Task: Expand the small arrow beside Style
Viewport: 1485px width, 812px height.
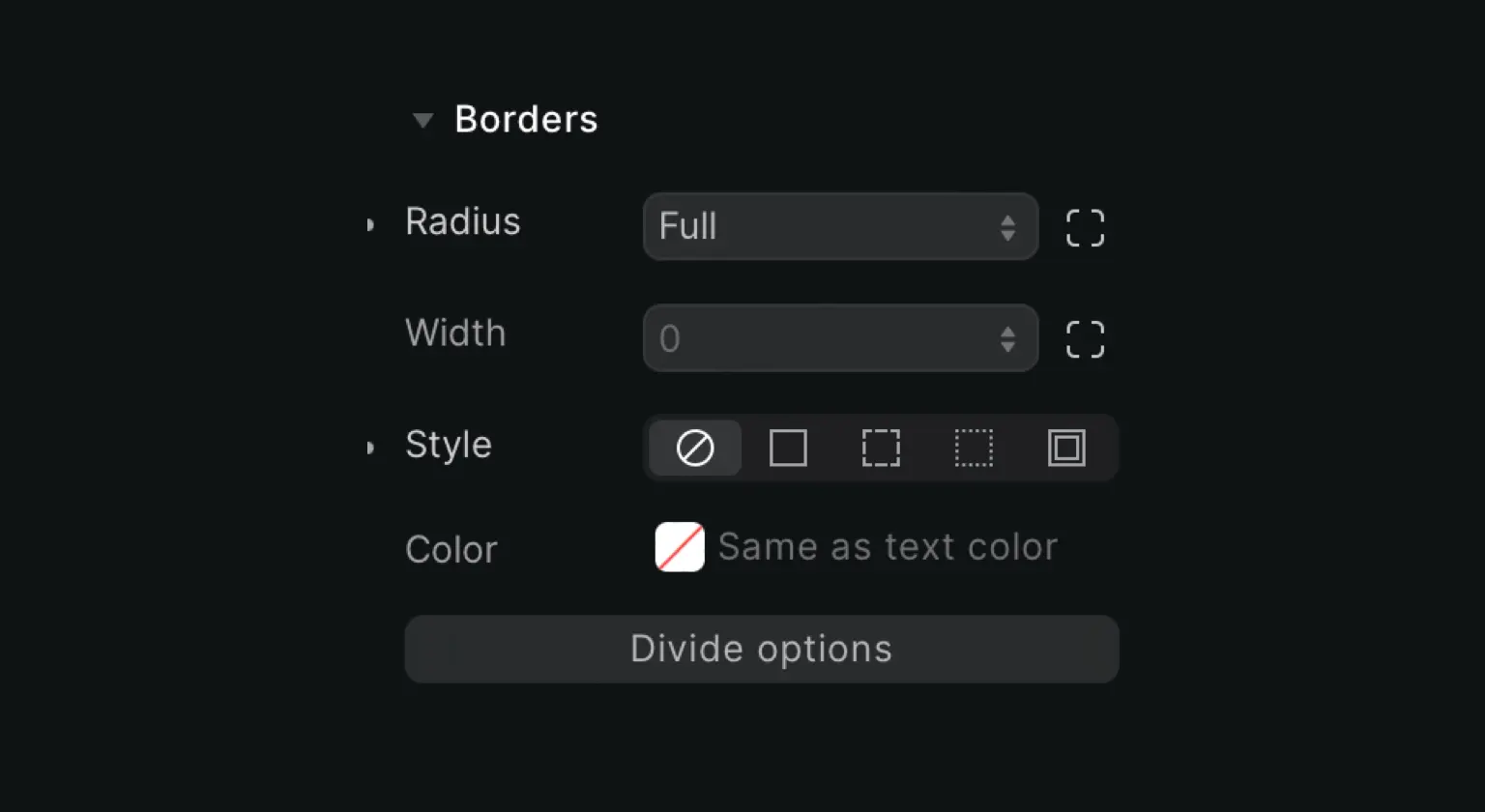Action: pyautogui.click(x=370, y=448)
